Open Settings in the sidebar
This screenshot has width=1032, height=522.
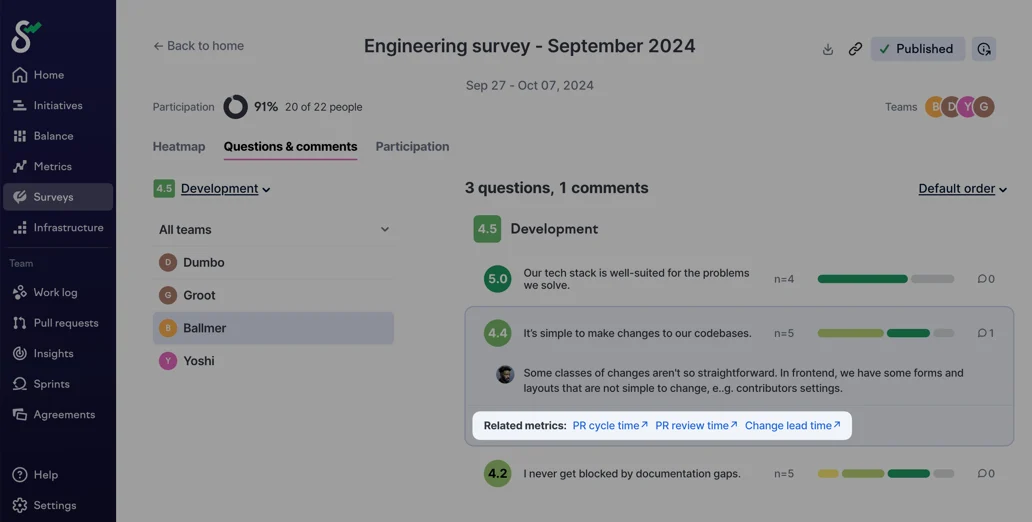[54, 506]
